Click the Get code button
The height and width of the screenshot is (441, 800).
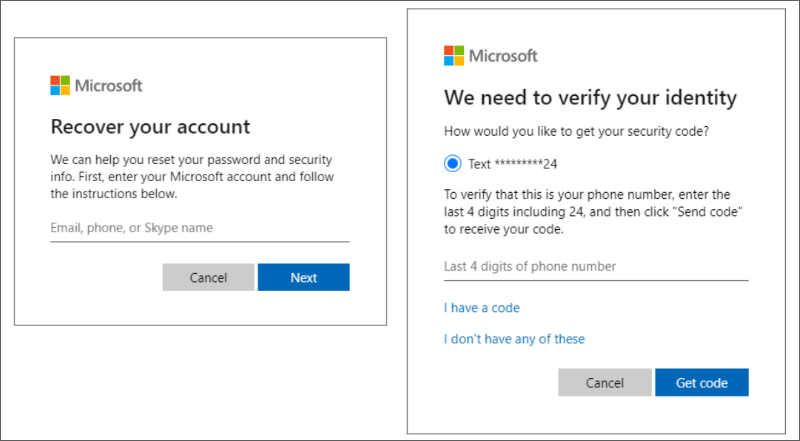(x=702, y=382)
